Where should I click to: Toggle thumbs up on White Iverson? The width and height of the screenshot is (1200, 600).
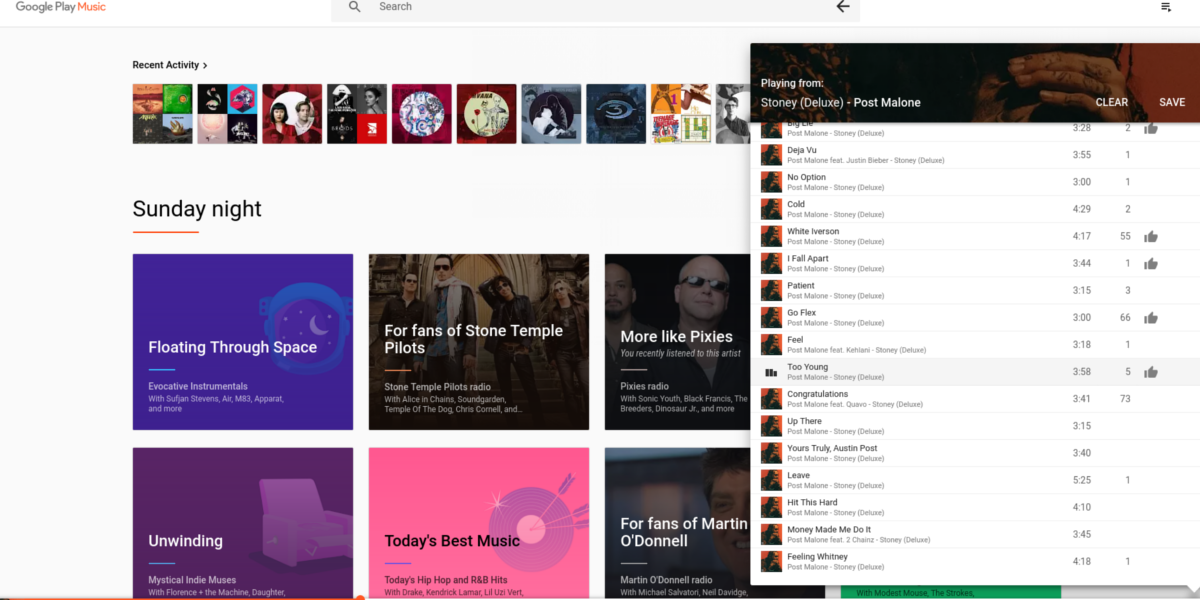click(1151, 236)
